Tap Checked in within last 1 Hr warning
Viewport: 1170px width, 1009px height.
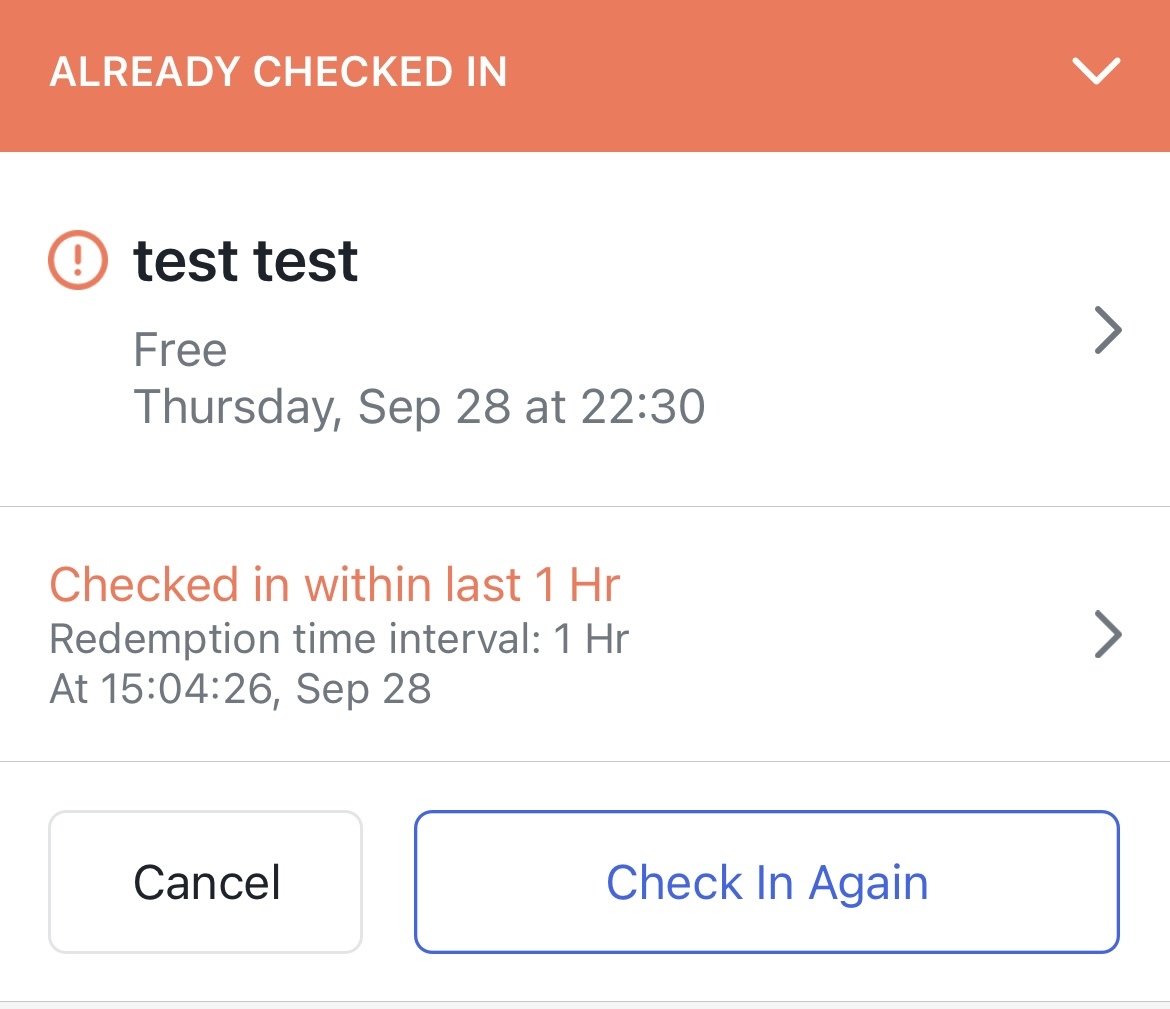point(335,584)
